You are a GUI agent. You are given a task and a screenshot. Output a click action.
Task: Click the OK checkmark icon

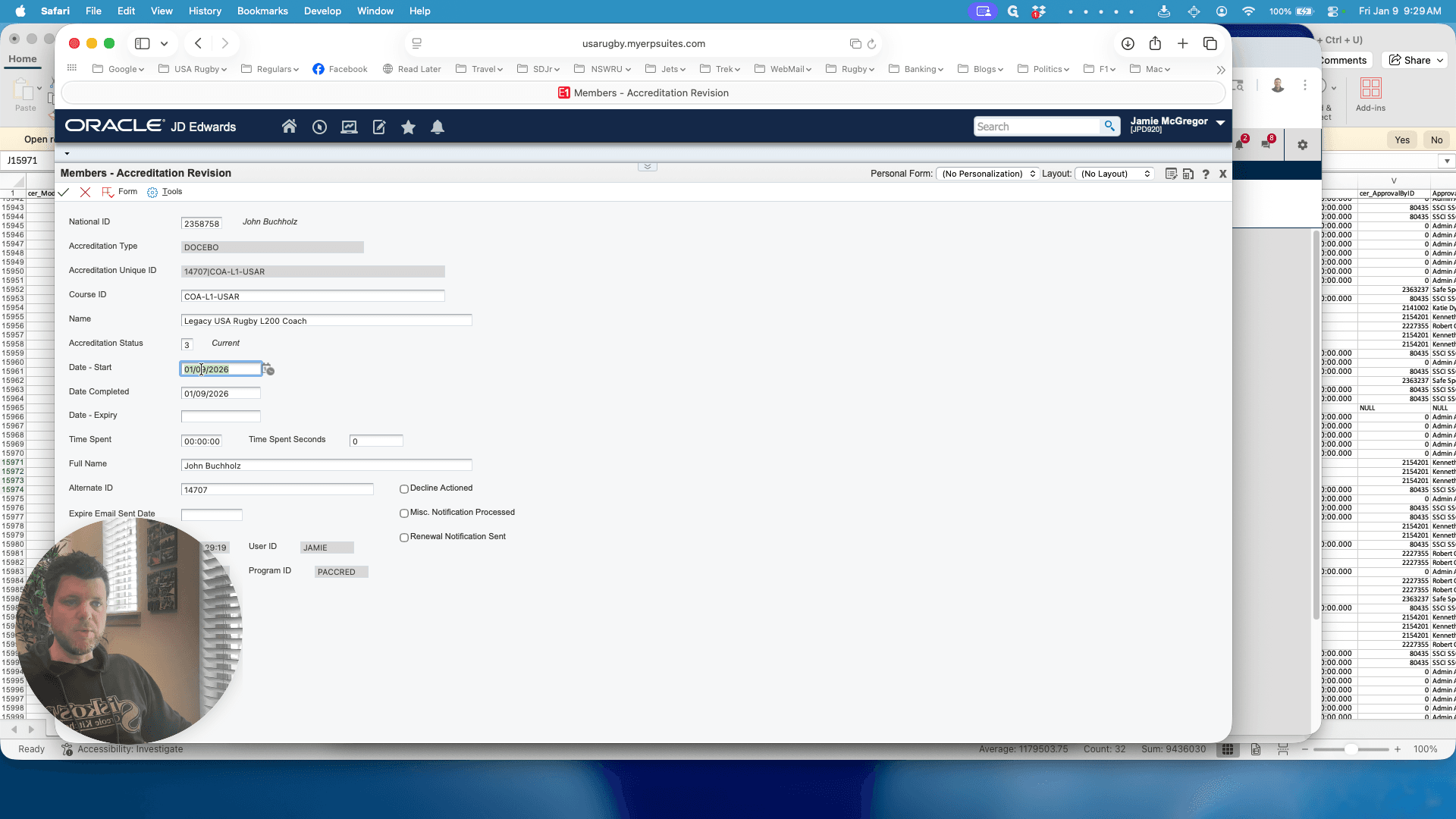point(64,192)
